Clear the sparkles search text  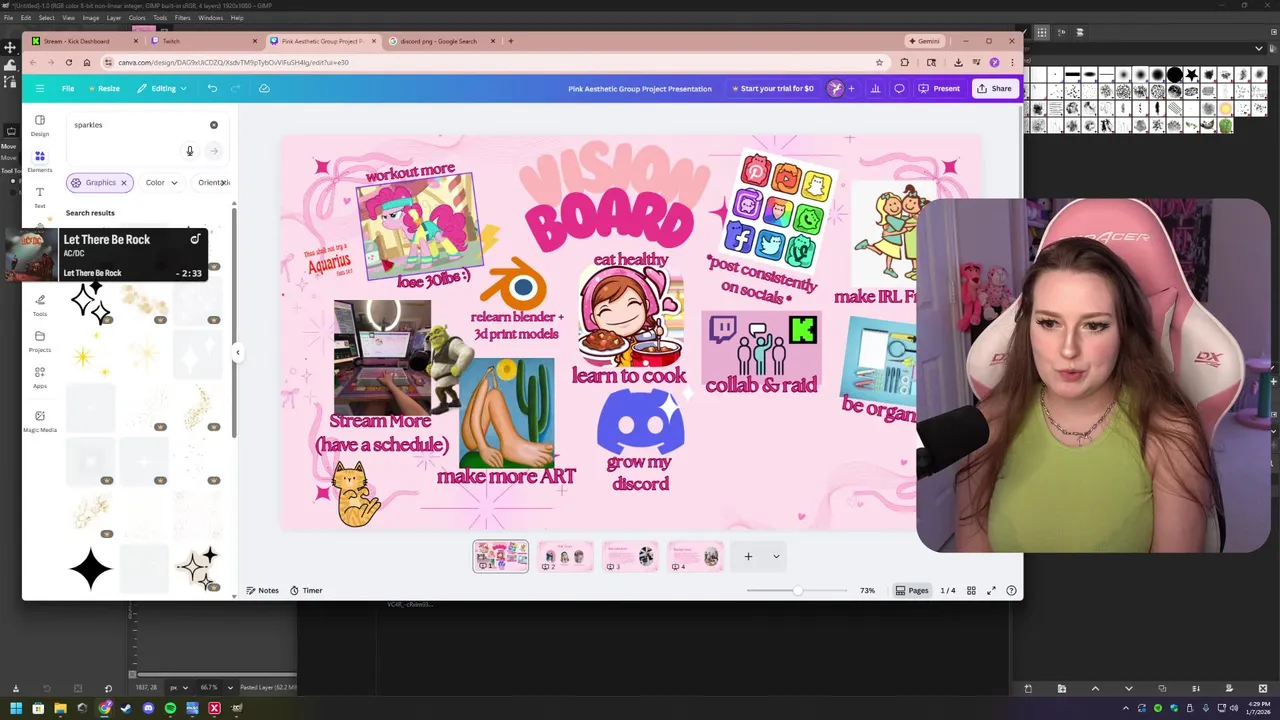pyautogui.click(x=213, y=125)
